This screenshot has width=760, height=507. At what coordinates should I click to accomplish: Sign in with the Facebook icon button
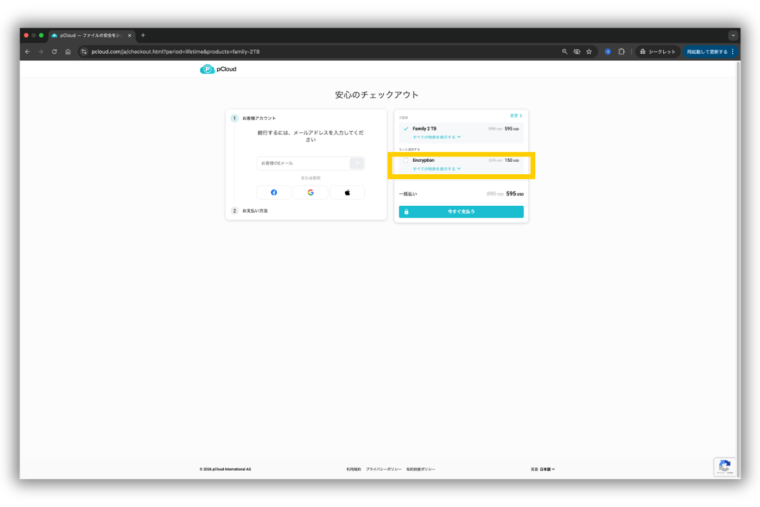[x=274, y=192]
